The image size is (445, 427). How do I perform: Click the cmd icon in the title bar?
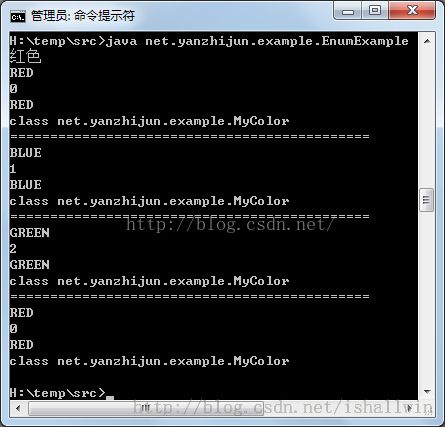(x=17, y=16)
